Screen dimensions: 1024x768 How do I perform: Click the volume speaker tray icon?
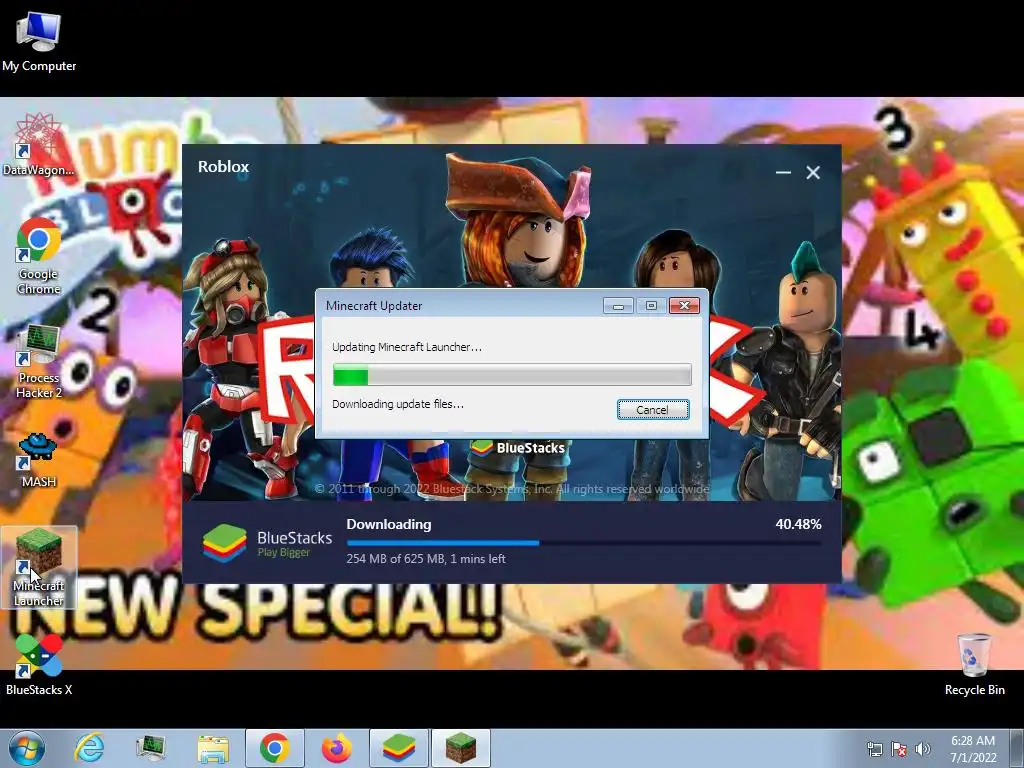pos(923,749)
